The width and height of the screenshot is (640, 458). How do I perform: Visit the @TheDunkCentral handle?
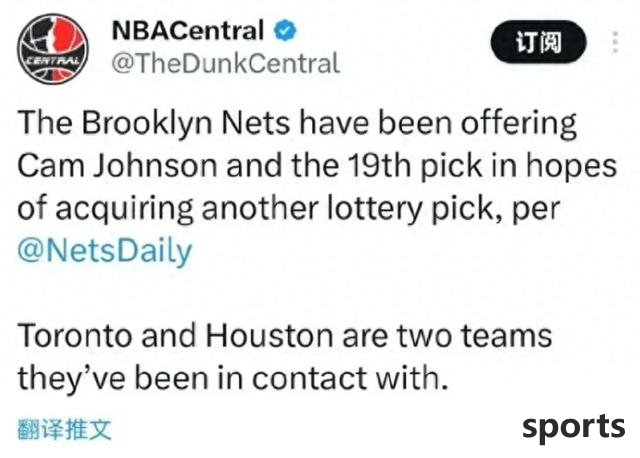click(x=225, y=63)
